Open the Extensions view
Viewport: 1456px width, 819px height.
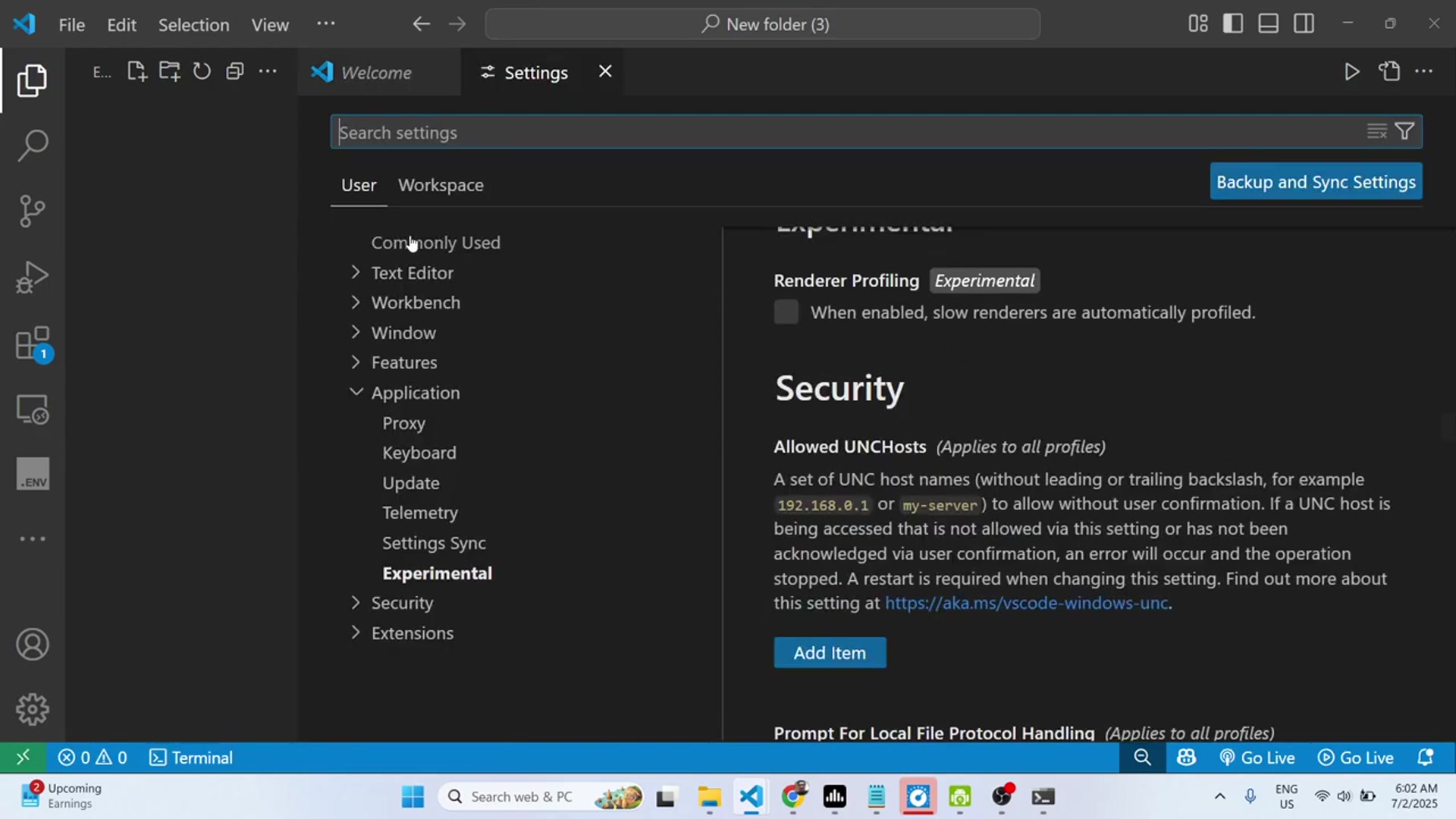[x=32, y=344]
